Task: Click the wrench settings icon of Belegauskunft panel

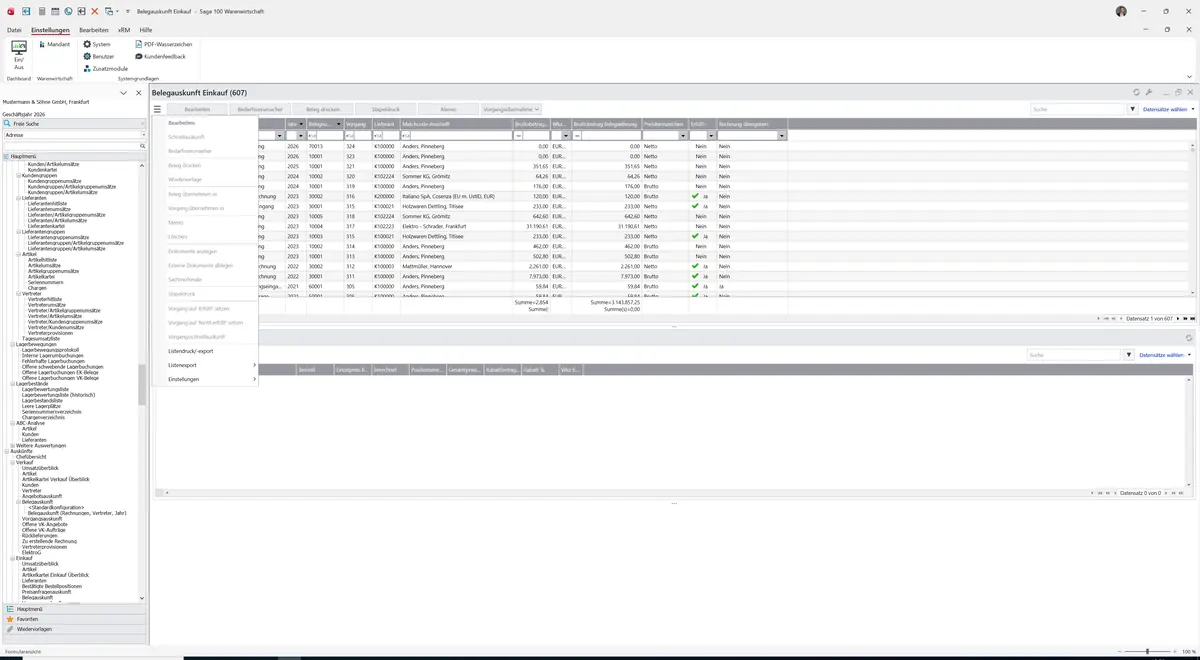Action: [x=1149, y=92]
